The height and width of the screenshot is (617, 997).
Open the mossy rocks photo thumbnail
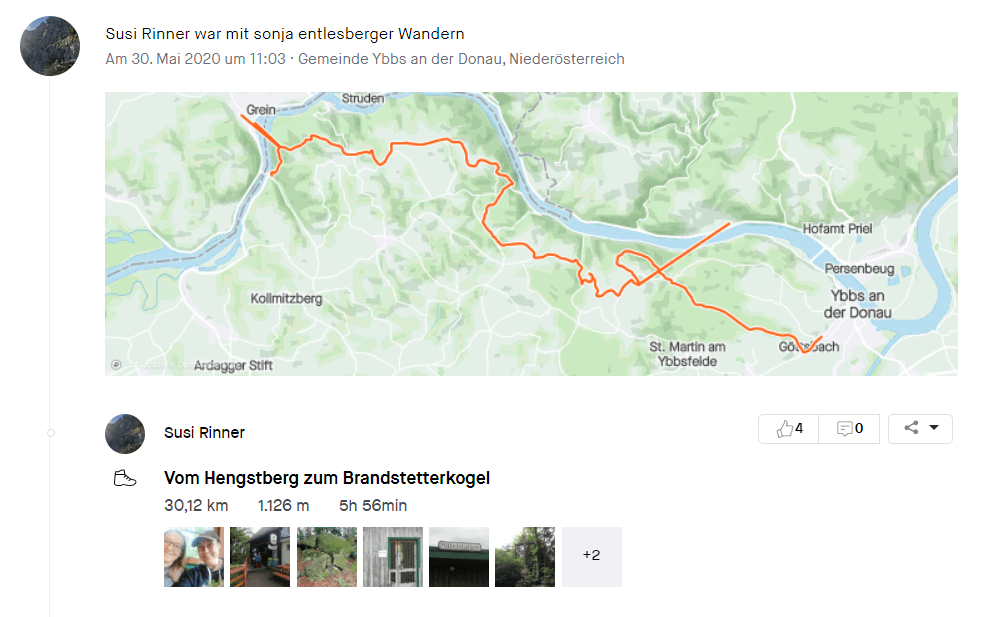pos(327,557)
